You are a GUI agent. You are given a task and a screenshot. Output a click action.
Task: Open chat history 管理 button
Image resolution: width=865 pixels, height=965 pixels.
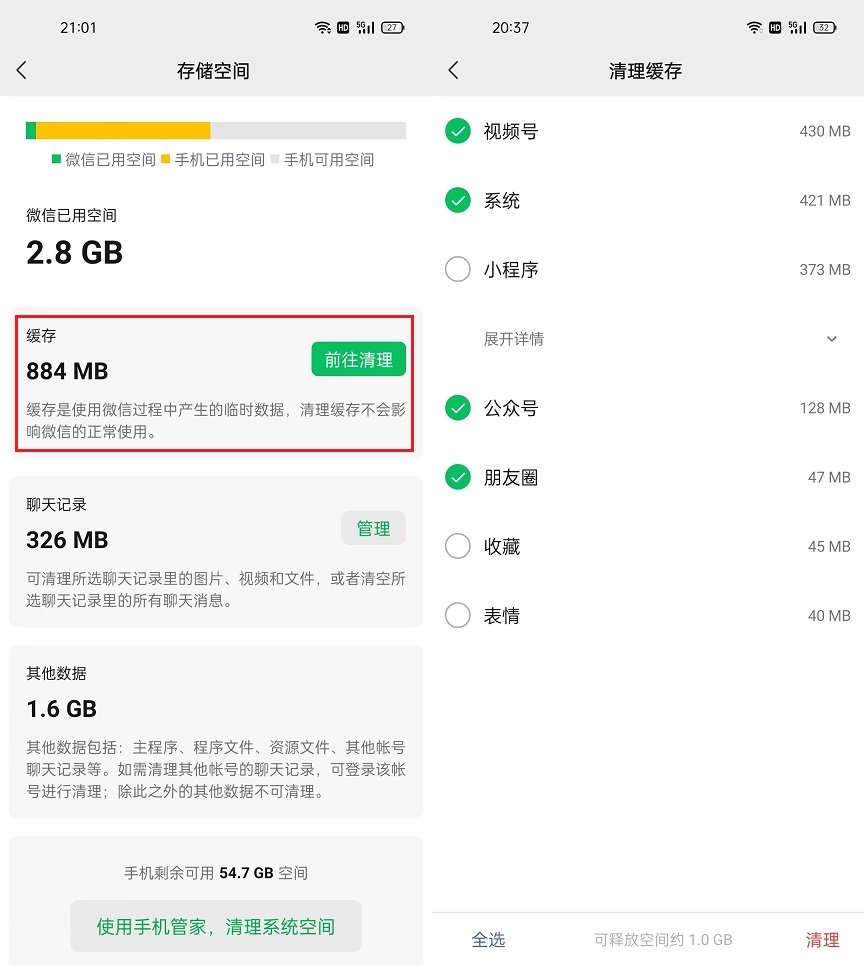(373, 527)
